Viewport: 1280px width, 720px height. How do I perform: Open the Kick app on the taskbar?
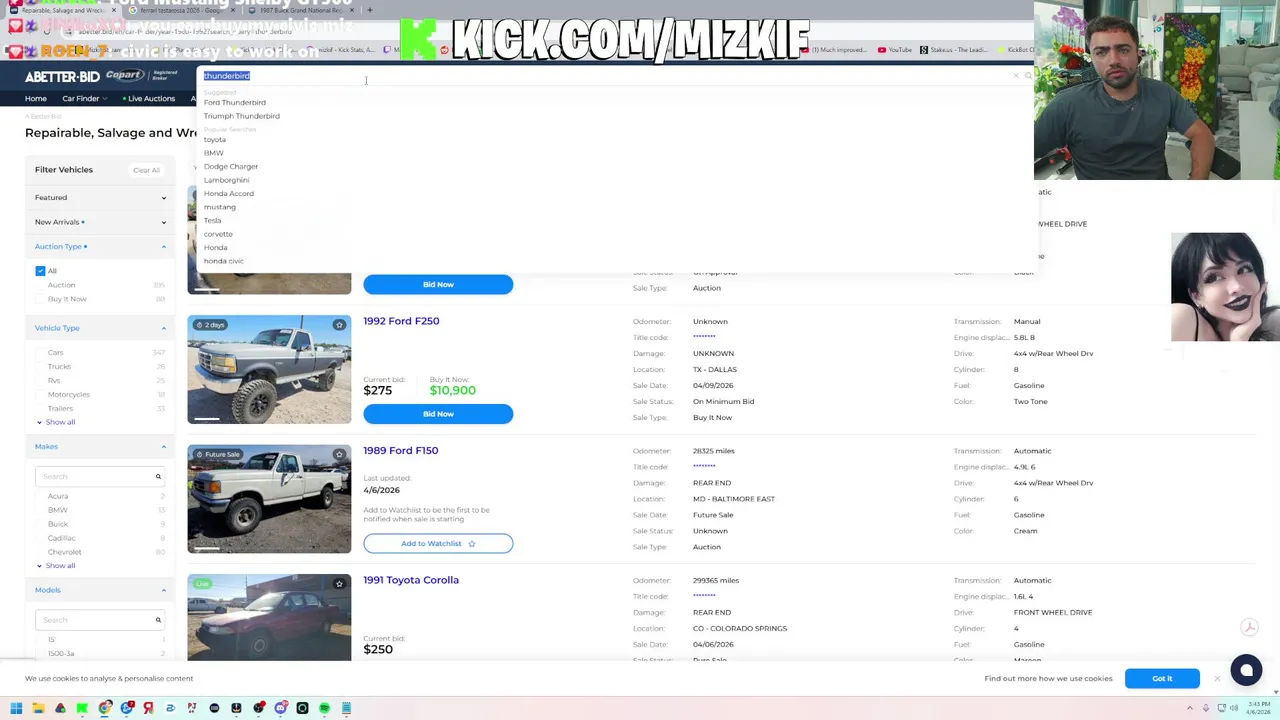82,708
